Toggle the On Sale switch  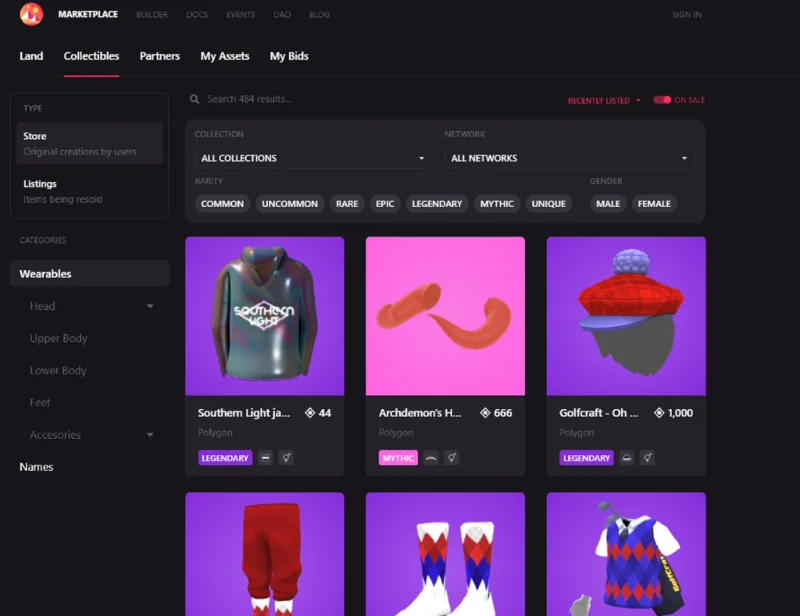point(662,100)
